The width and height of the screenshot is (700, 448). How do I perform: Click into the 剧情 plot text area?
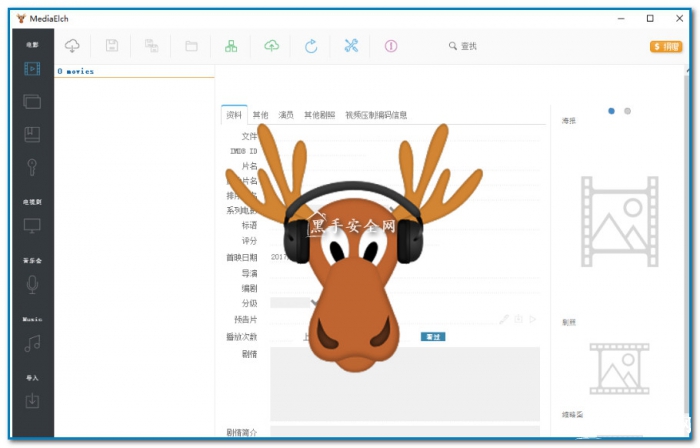pyautogui.click(x=405, y=384)
